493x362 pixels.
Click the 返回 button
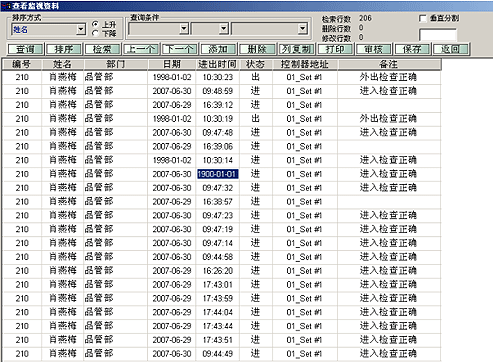(x=451, y=49)
